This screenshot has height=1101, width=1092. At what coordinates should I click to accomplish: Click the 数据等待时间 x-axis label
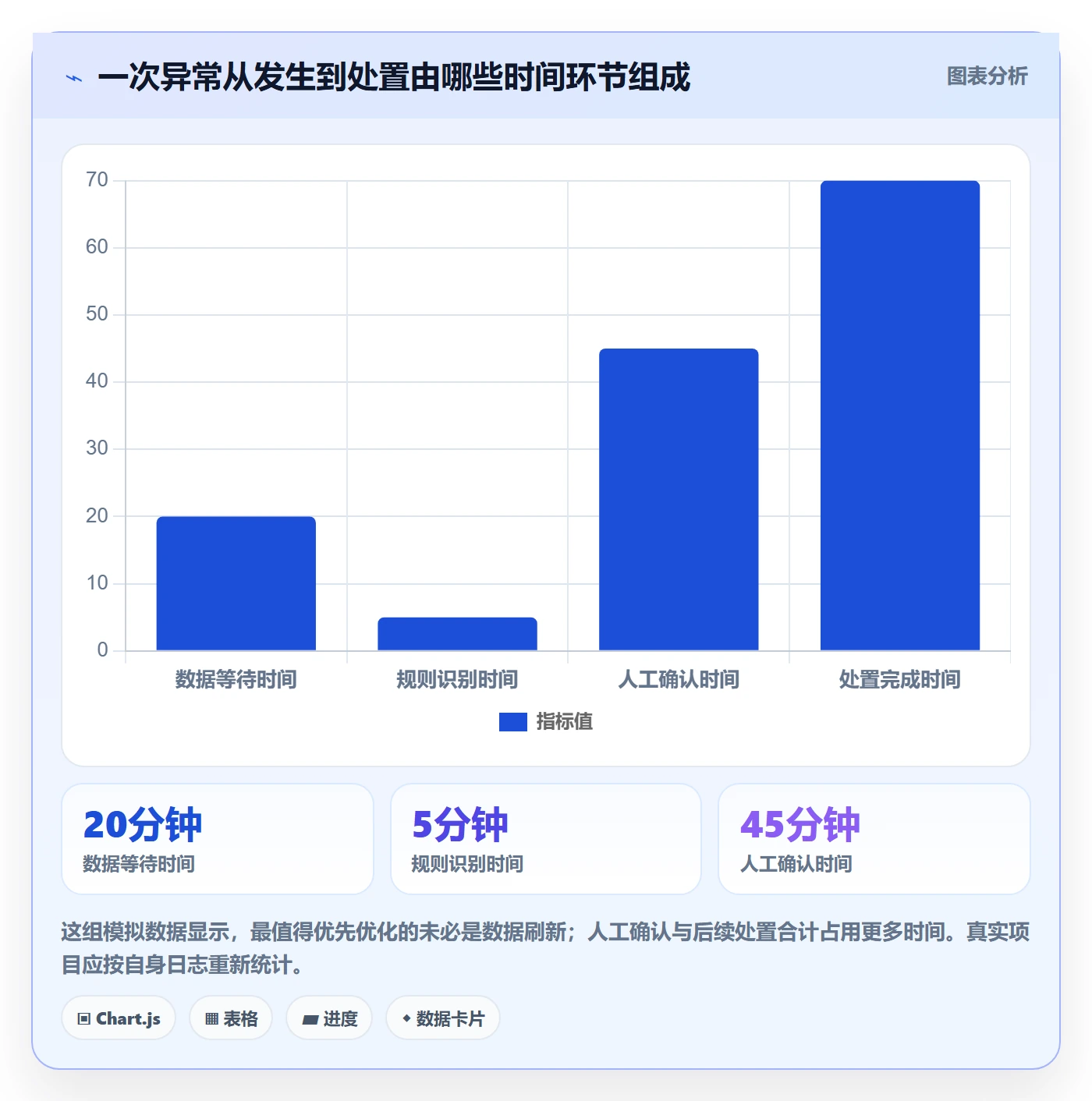[236, 680]
